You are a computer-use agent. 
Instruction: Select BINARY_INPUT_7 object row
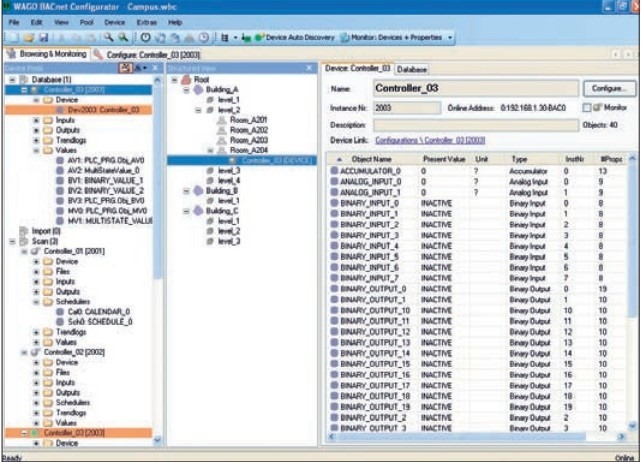[x=477, y=278]
